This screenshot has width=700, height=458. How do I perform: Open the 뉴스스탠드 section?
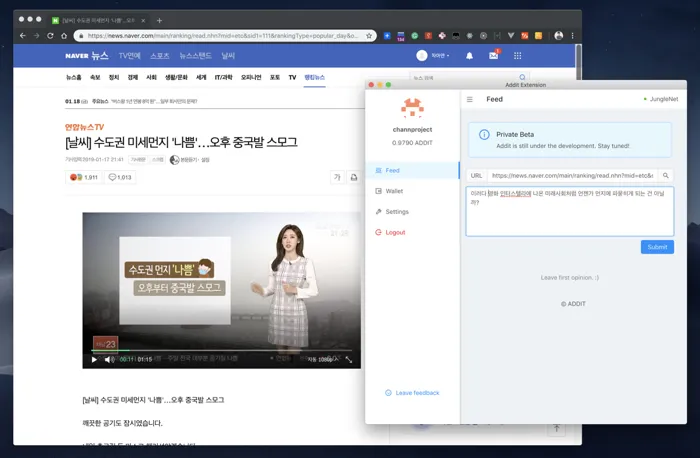coord(195,55)
